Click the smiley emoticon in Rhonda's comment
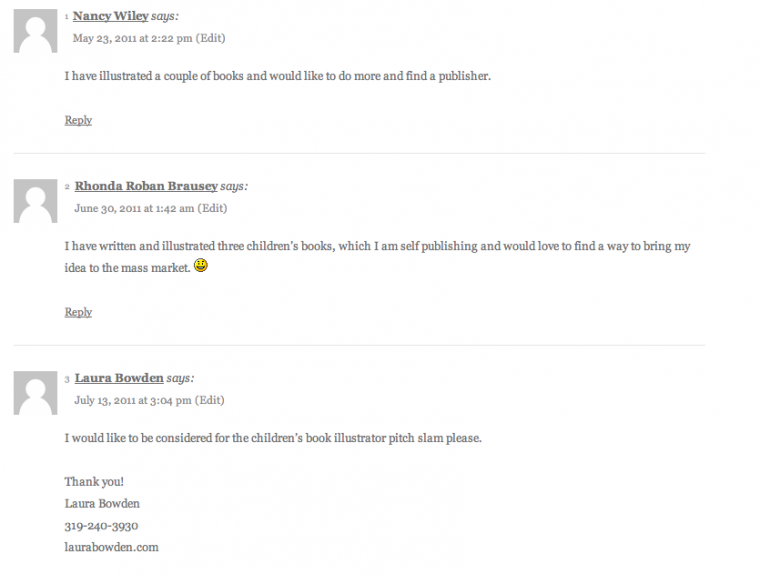The image size is (760, 574). click(201, 265)
